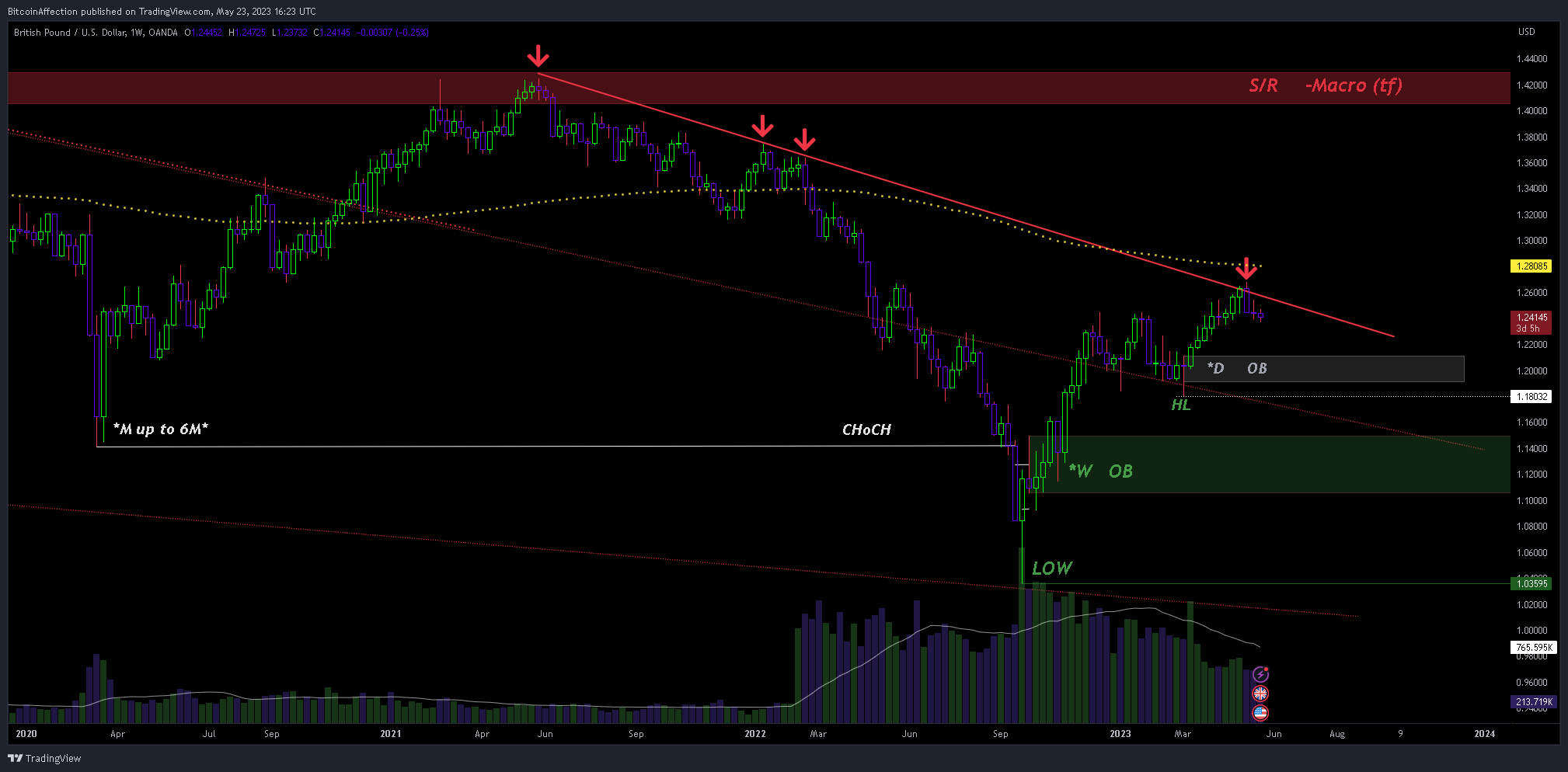Screen dimensions: 1568x772
Task: Click the green 'LOW' annotation text
Action: pyautogui.click(x=1052, y=569)
